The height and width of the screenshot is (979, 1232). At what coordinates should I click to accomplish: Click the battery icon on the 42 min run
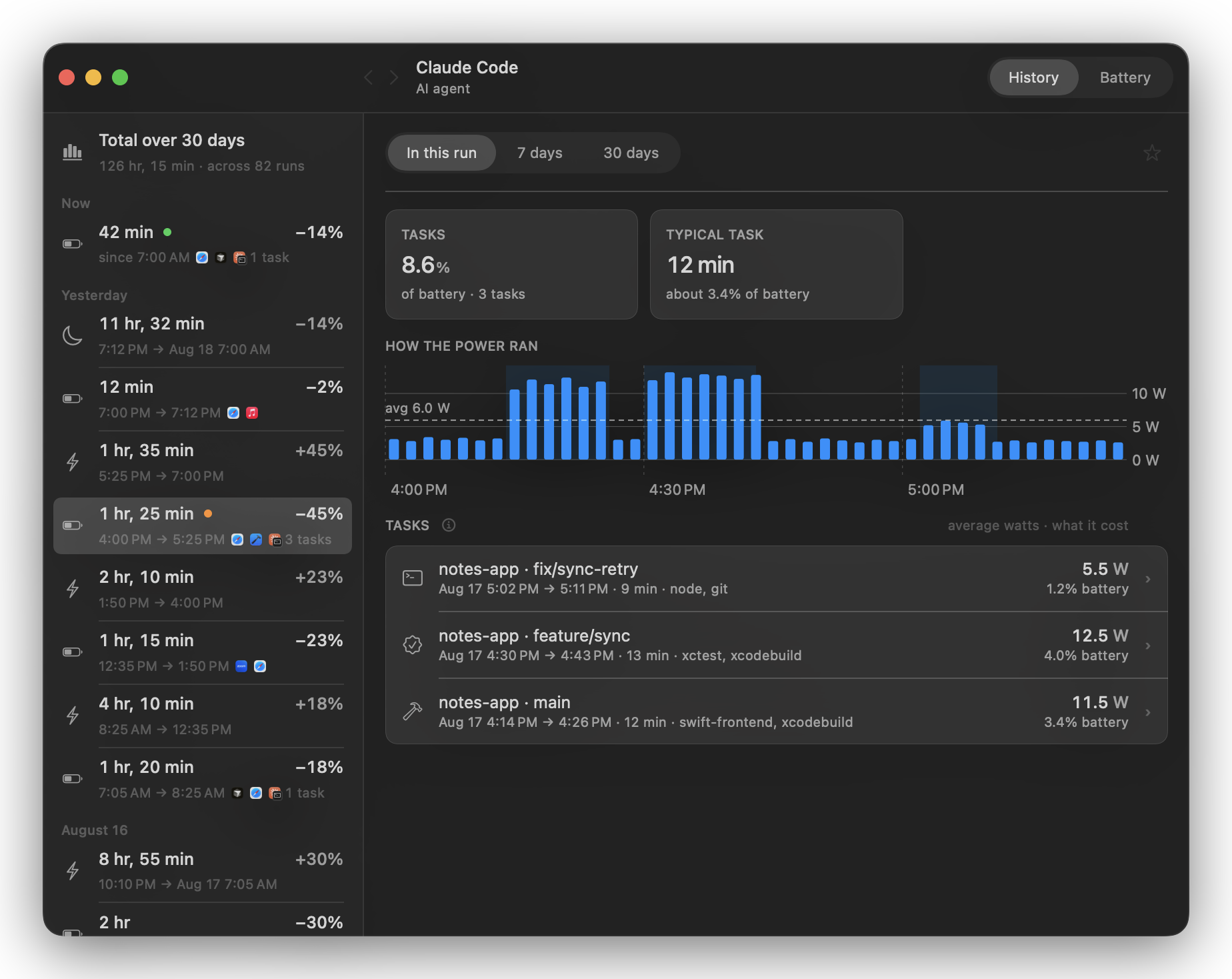click(72, 244)
